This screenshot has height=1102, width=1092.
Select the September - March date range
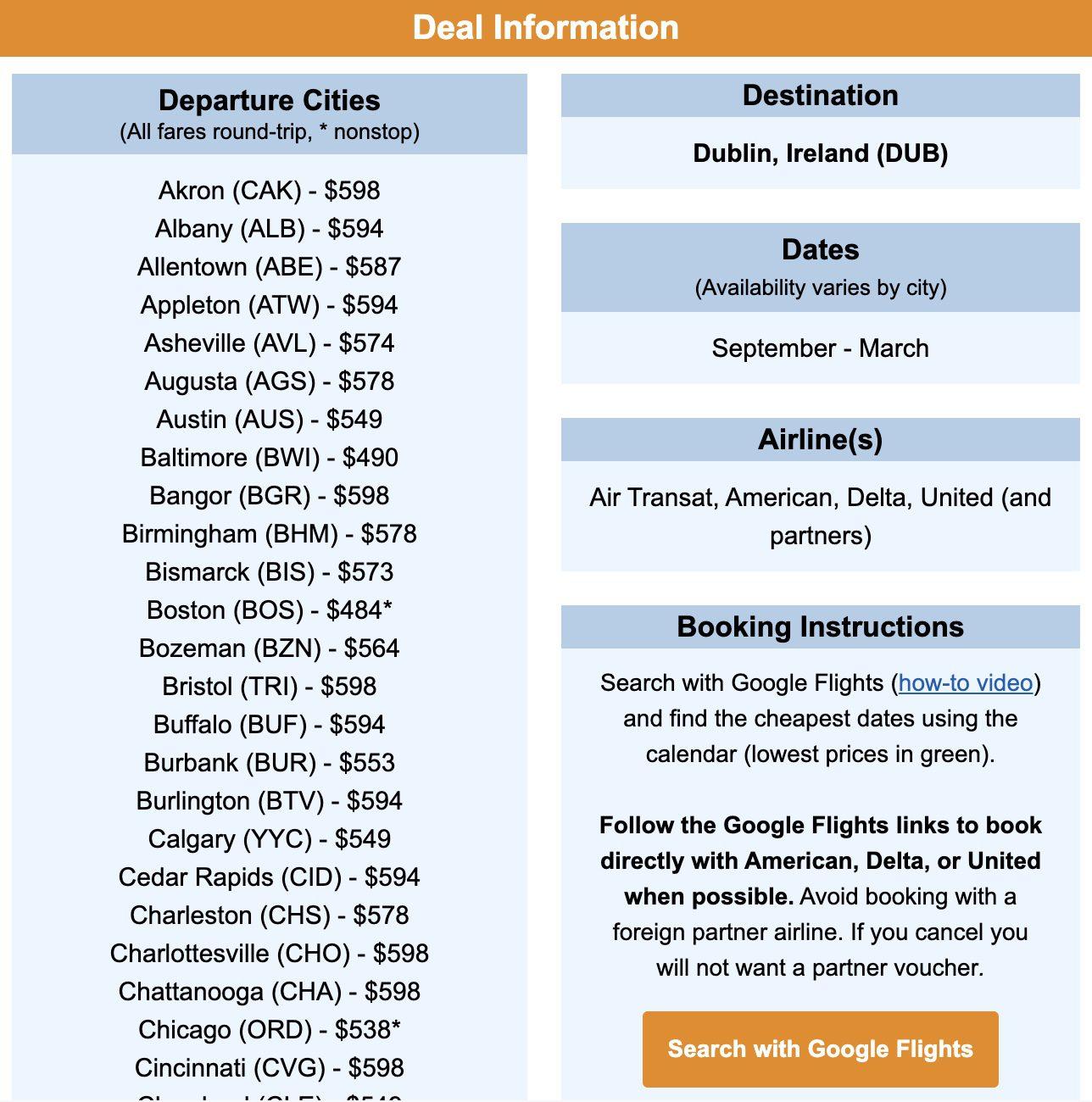820,348
